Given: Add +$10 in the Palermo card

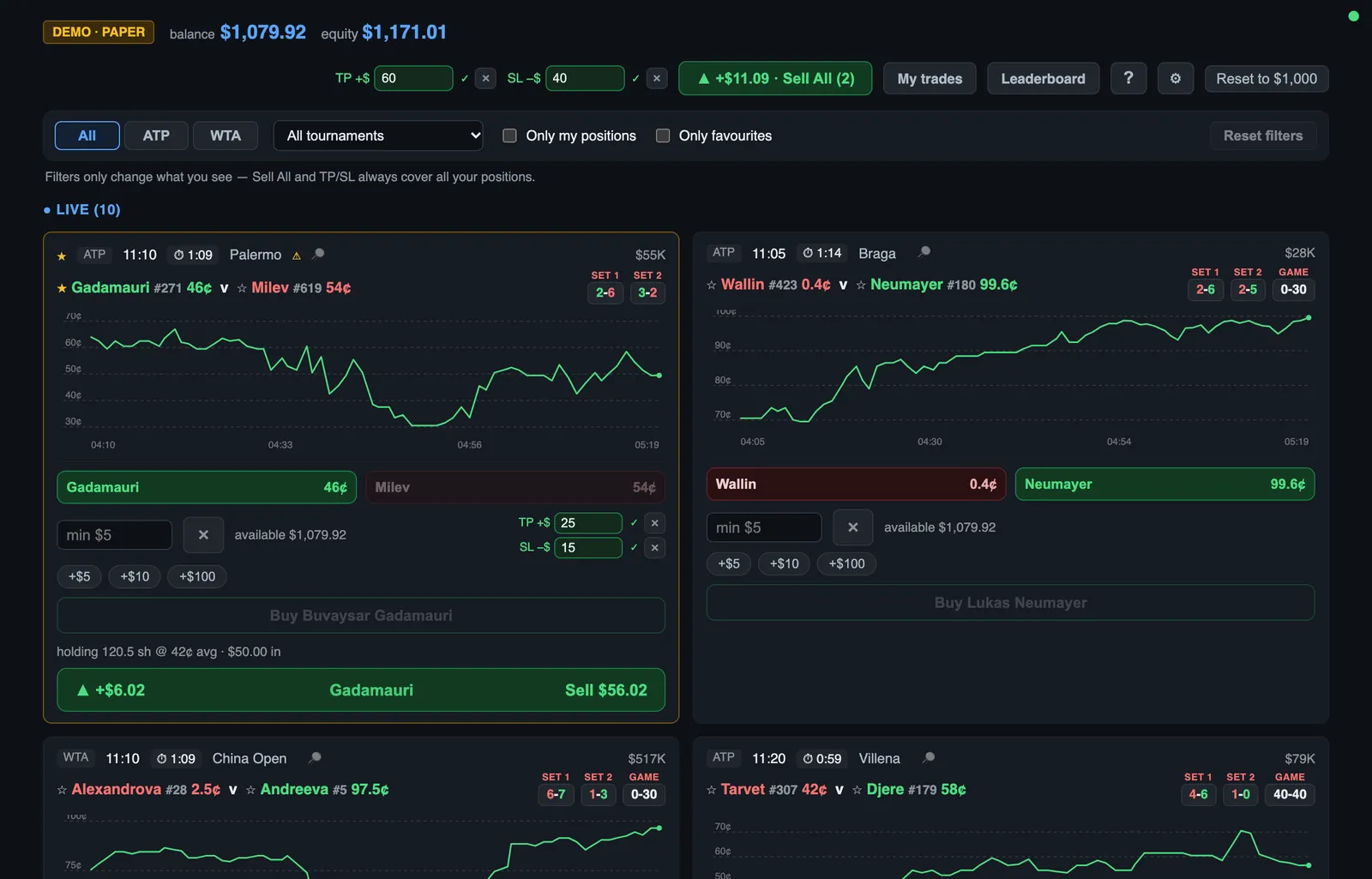Looking at the screenshot, I should (x=135, y=576).
